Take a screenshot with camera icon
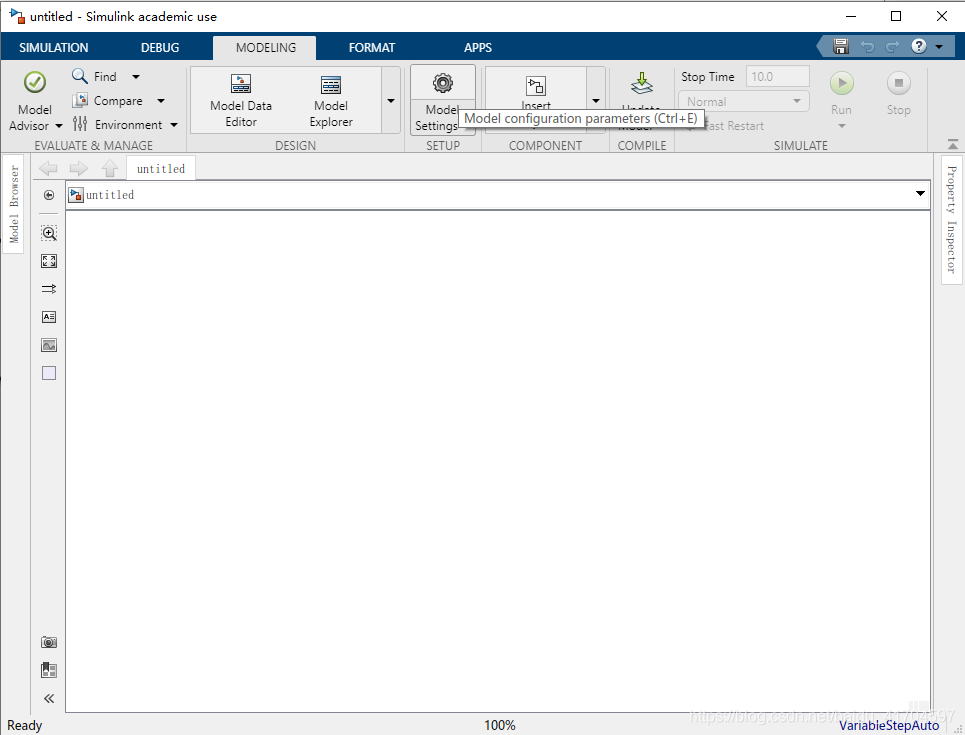 pos(49,642)
